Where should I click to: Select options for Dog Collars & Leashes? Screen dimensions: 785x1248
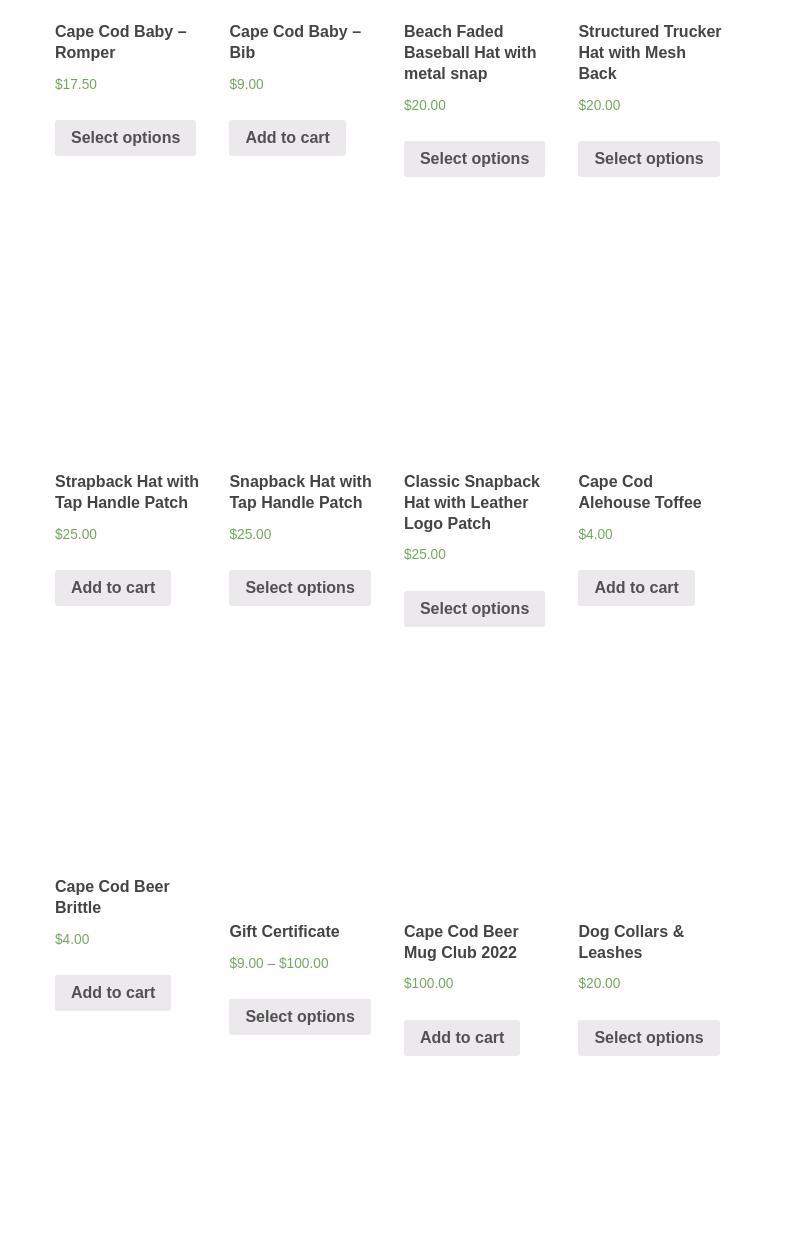648,1038
